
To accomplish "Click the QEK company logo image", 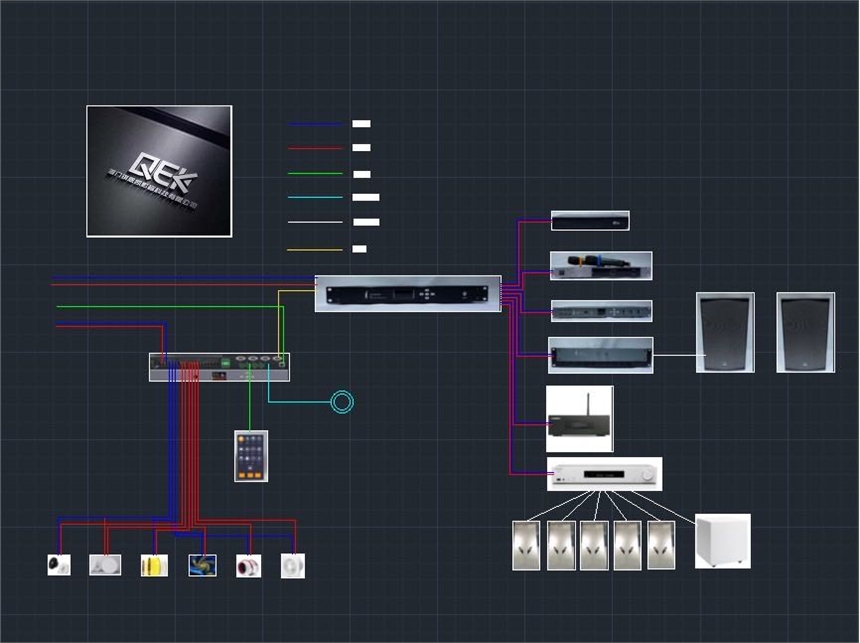I will pos(159,171).
